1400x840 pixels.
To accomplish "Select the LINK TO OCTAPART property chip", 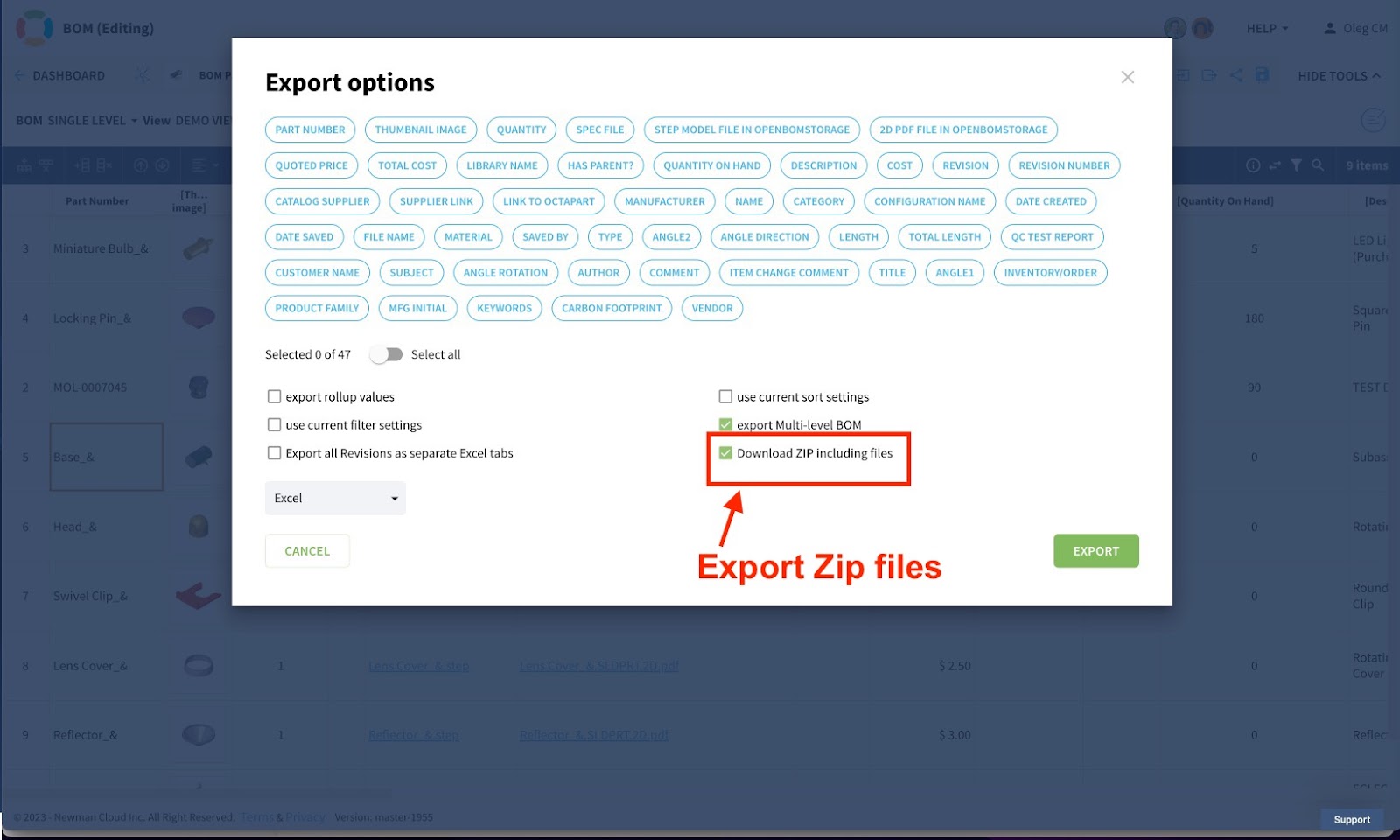I will pos(549,201).
